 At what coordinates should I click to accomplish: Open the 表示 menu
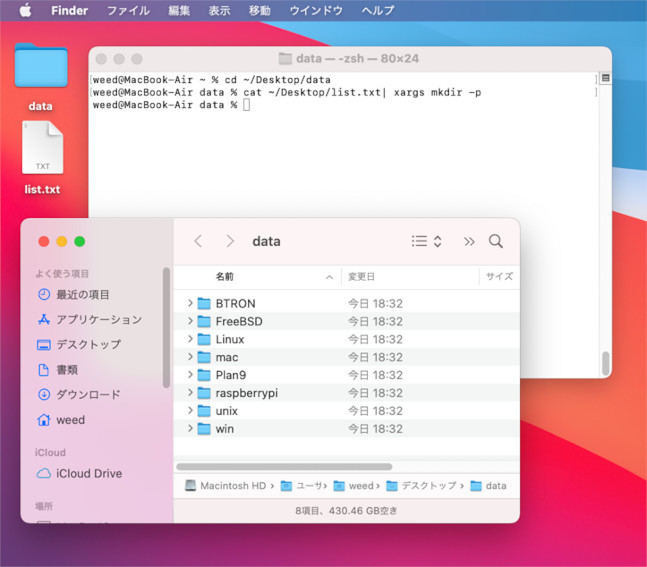pos(219,10)
